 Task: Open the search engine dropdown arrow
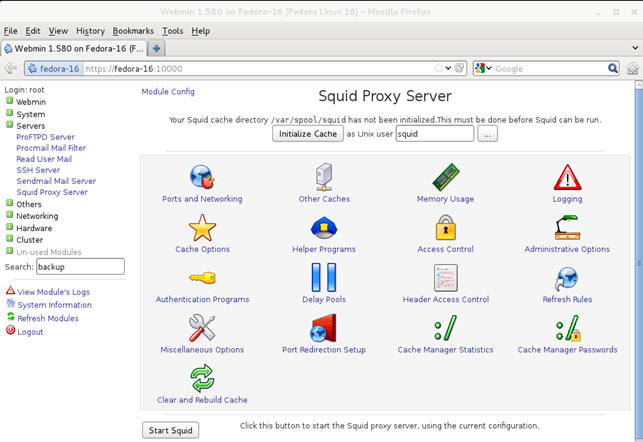point(489,68)
